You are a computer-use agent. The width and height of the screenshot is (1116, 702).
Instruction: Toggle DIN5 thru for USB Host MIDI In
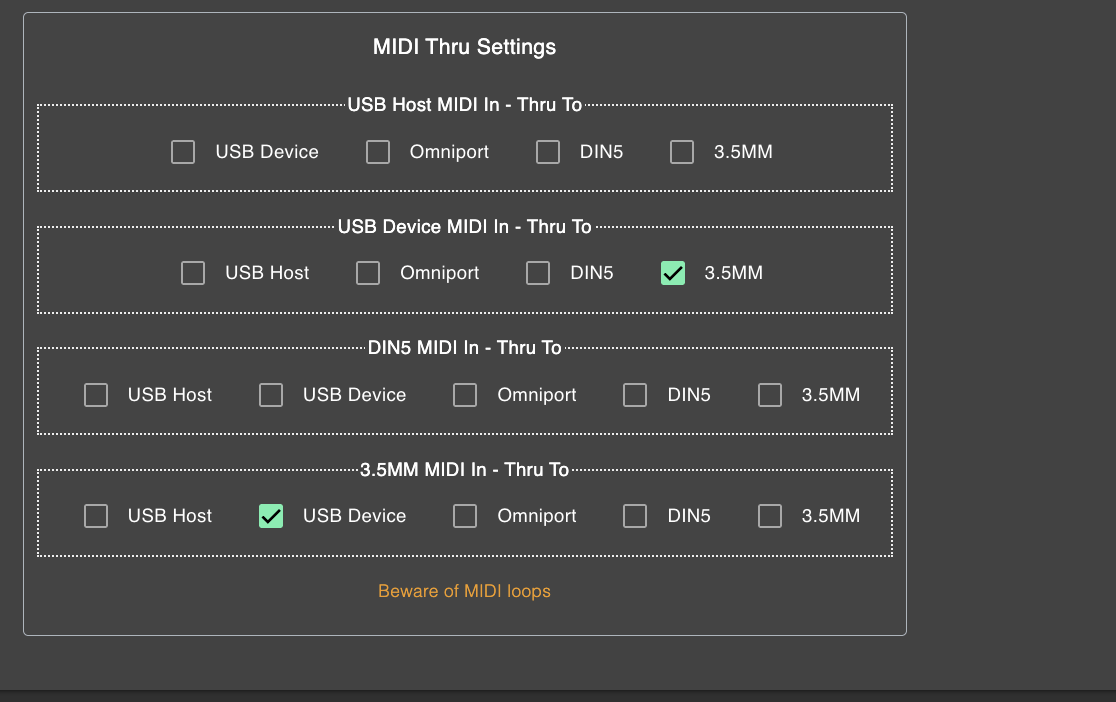pyautogui.click(x=548, y=152)
